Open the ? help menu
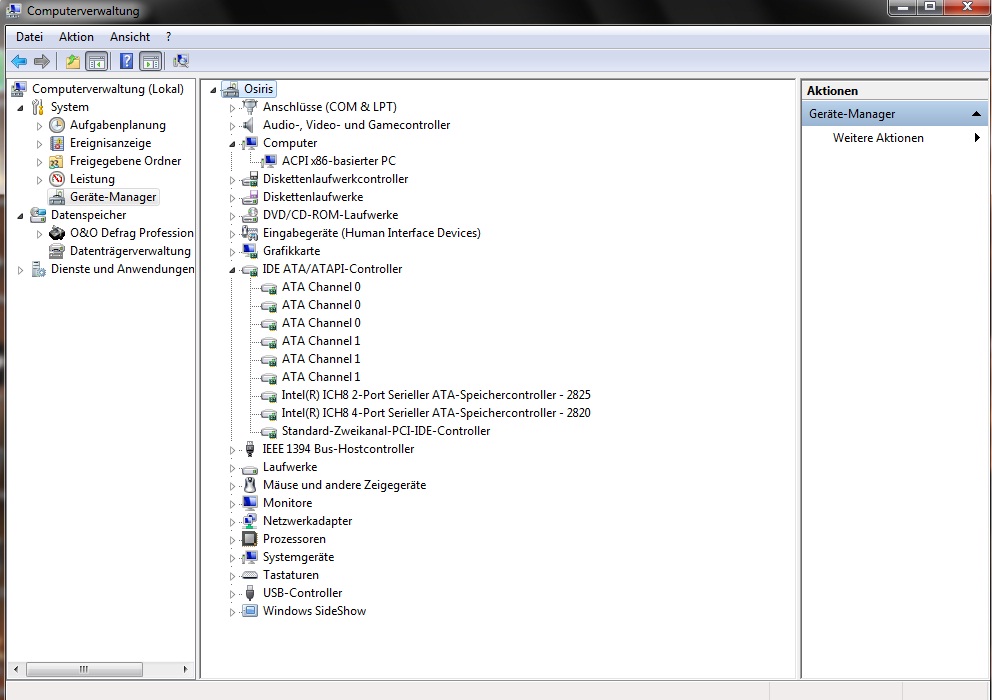Viewport: 992px width, 700px height. pyautogui.click(x=168, y=37)
